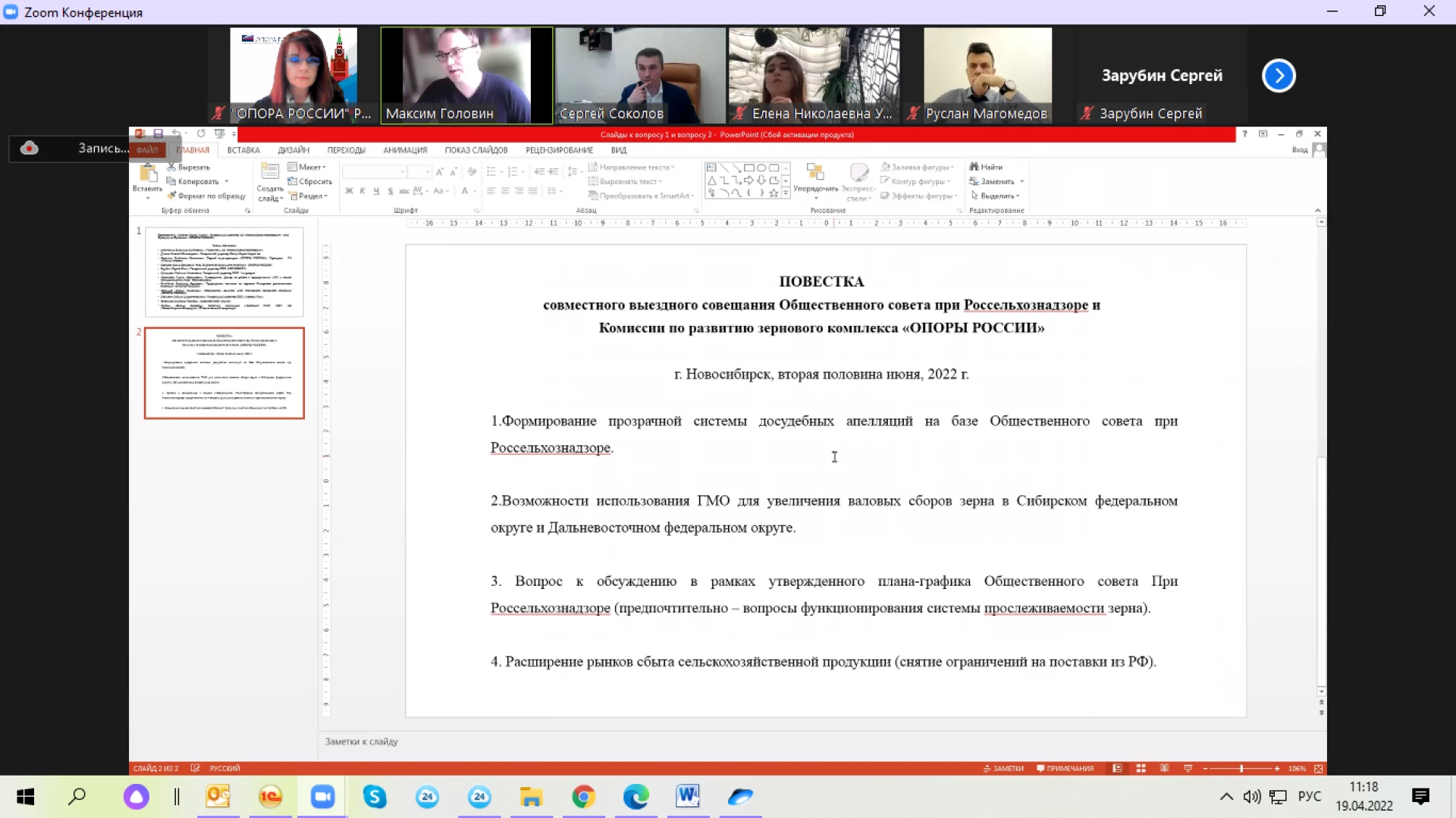Click the Save icon in PowerPoint quick access toolbar
This screenshot has width=1456, height=818.
pyautogui.click(x=158, y=133)
